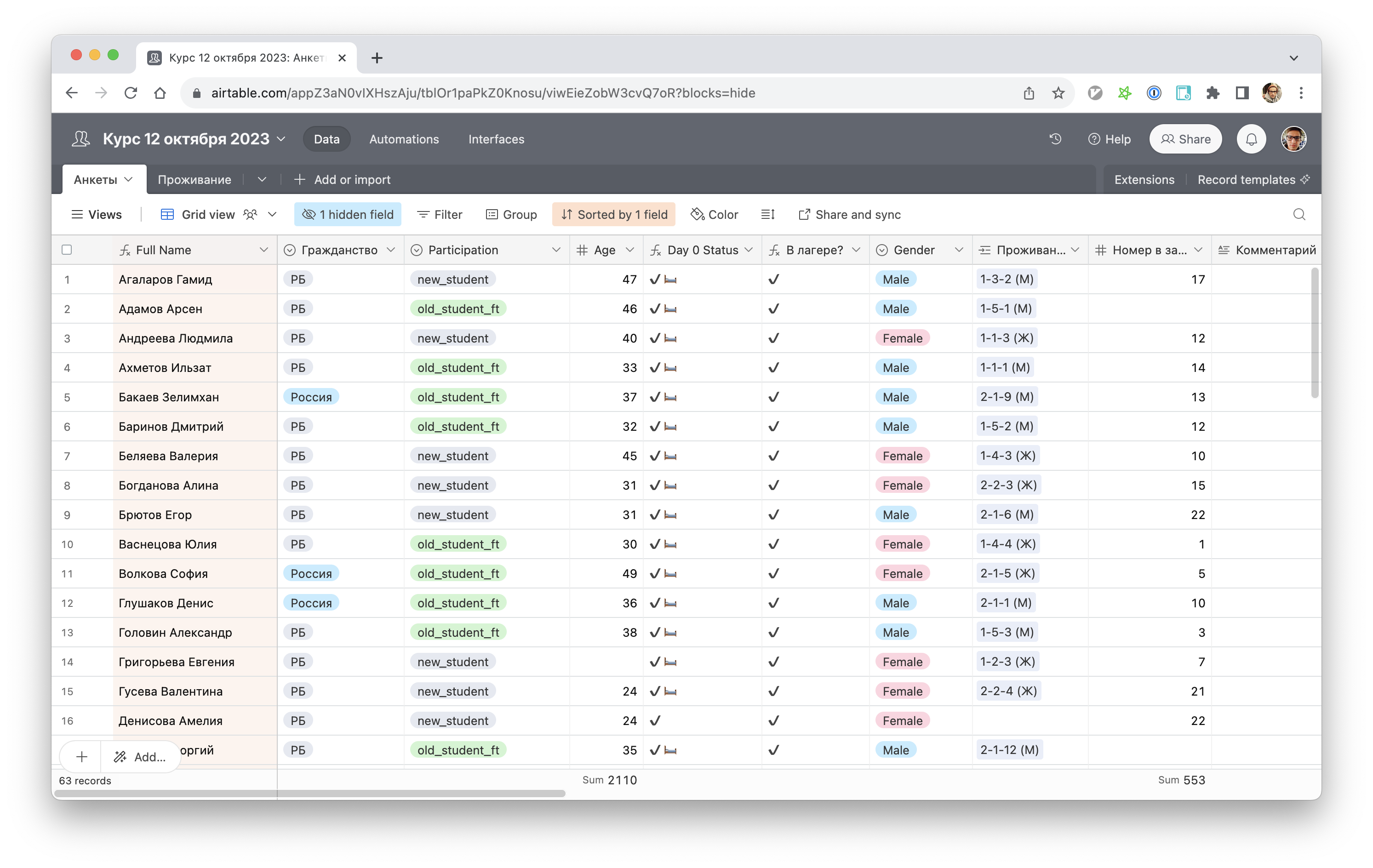The width and height of the screenshot is (1373, 868).
Task: Switch to the Data tab
Action: point(327,139)
